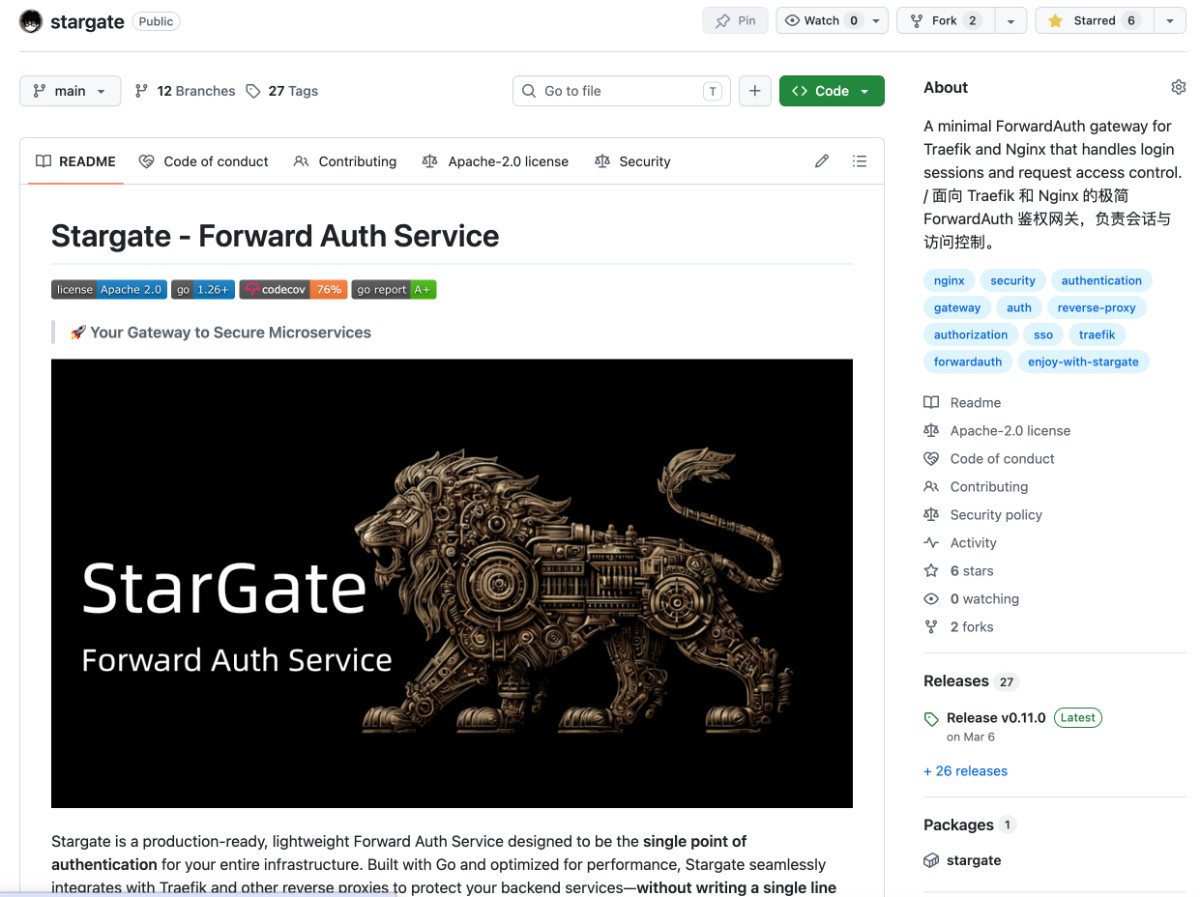Open Contributing link in About sidebar
Screen dimensions: 1200x897
pyautogui.click(x=976, y=487)
